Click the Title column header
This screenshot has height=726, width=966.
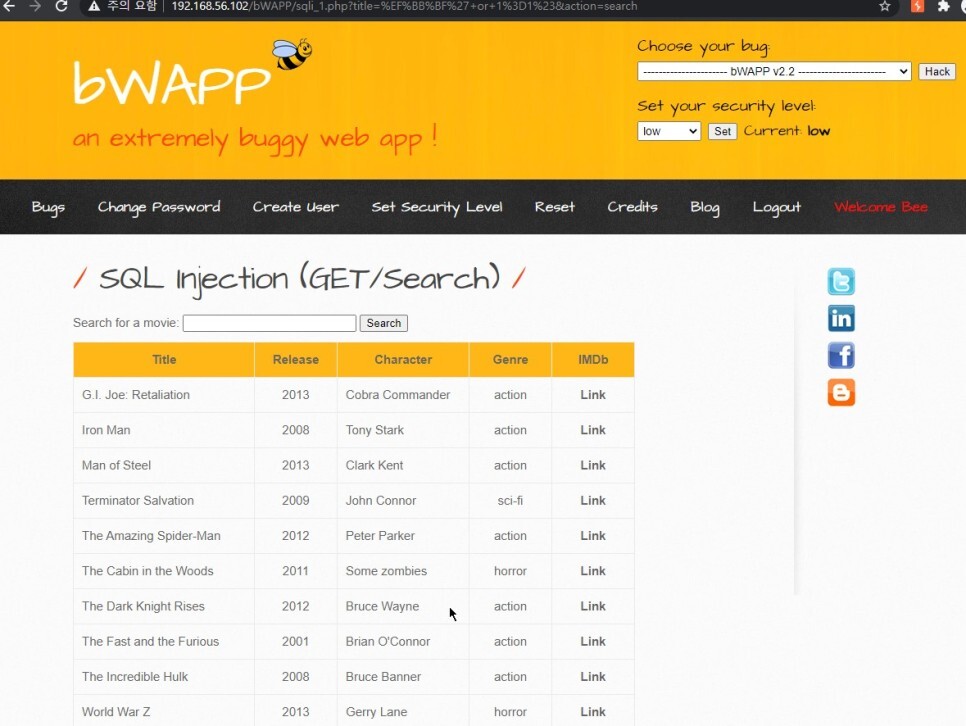[164, 360]
